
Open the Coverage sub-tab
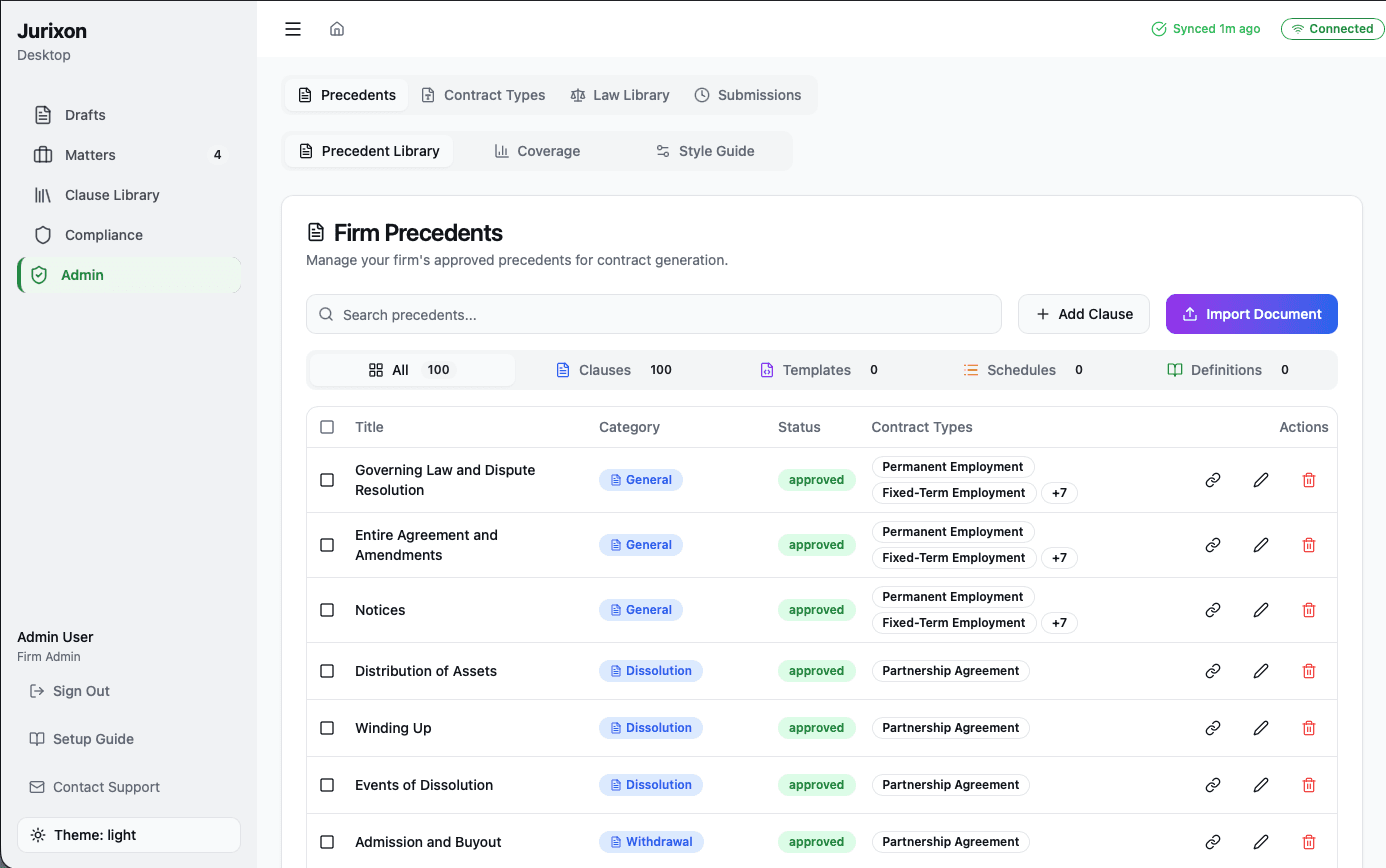[537, 151]
